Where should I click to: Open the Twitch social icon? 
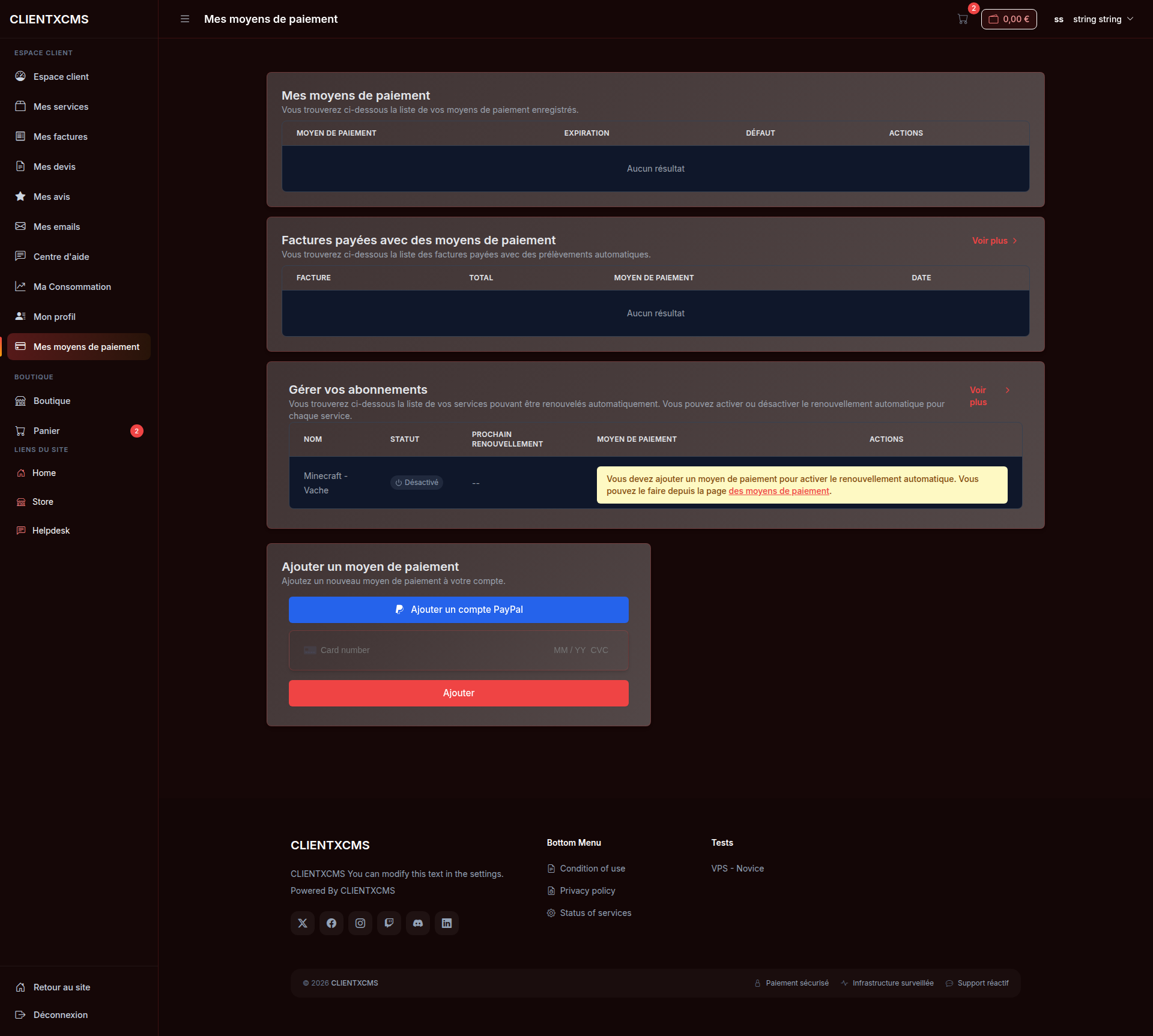[389, 923]
